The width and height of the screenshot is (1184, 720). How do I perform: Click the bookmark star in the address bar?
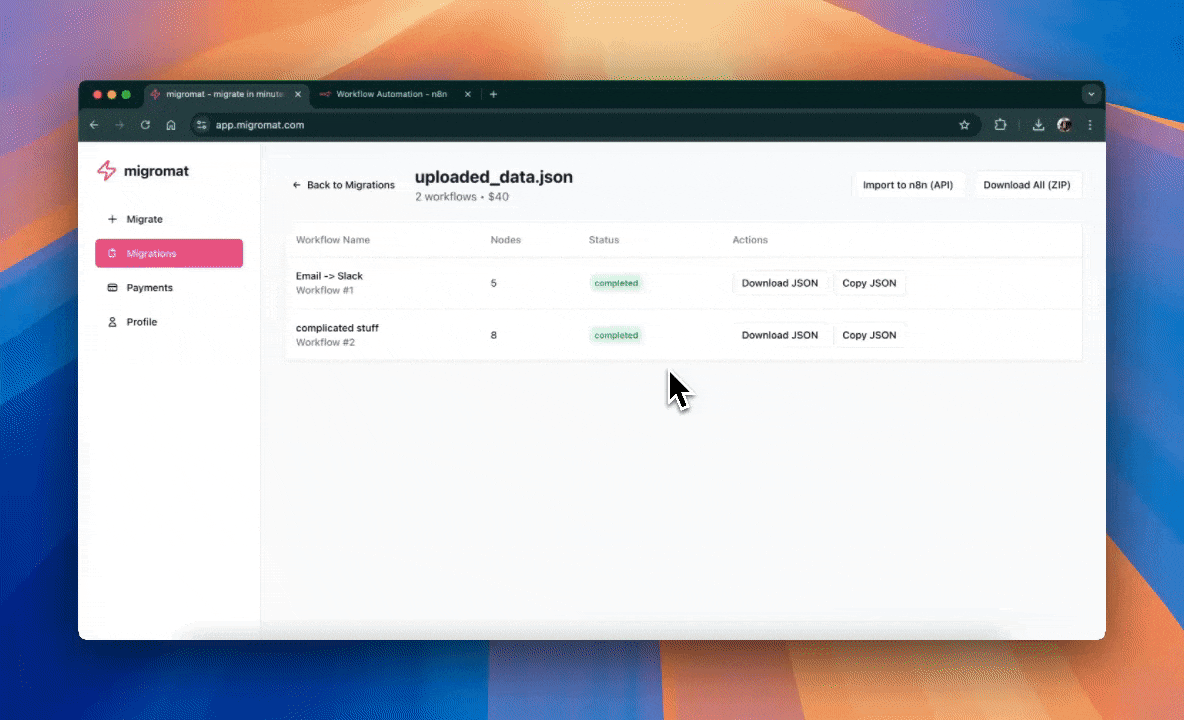(x=964, y=124)
